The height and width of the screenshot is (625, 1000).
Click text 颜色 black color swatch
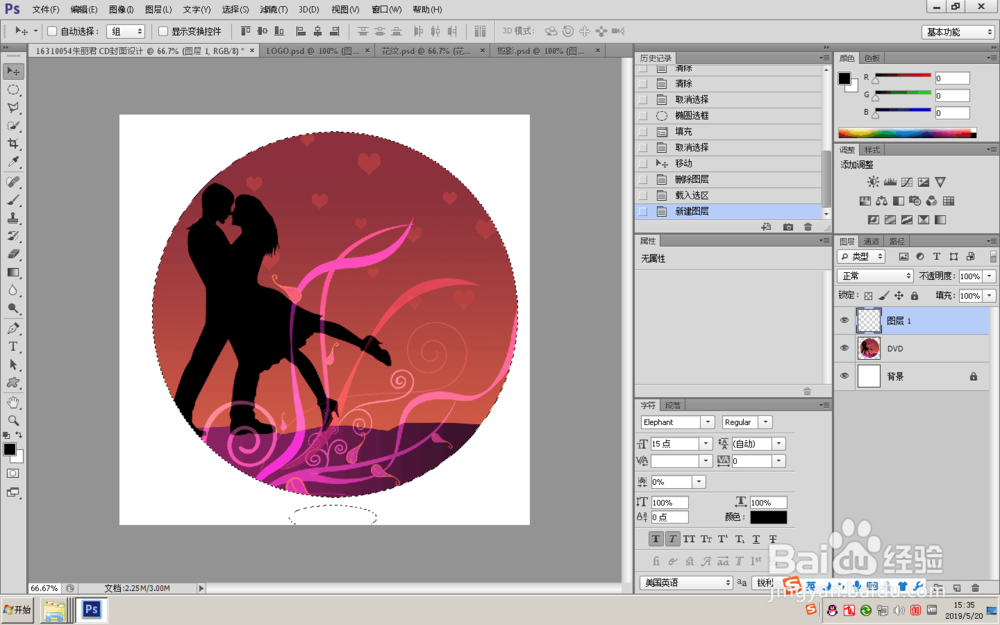pyautogui.click(x=768, y=517)
